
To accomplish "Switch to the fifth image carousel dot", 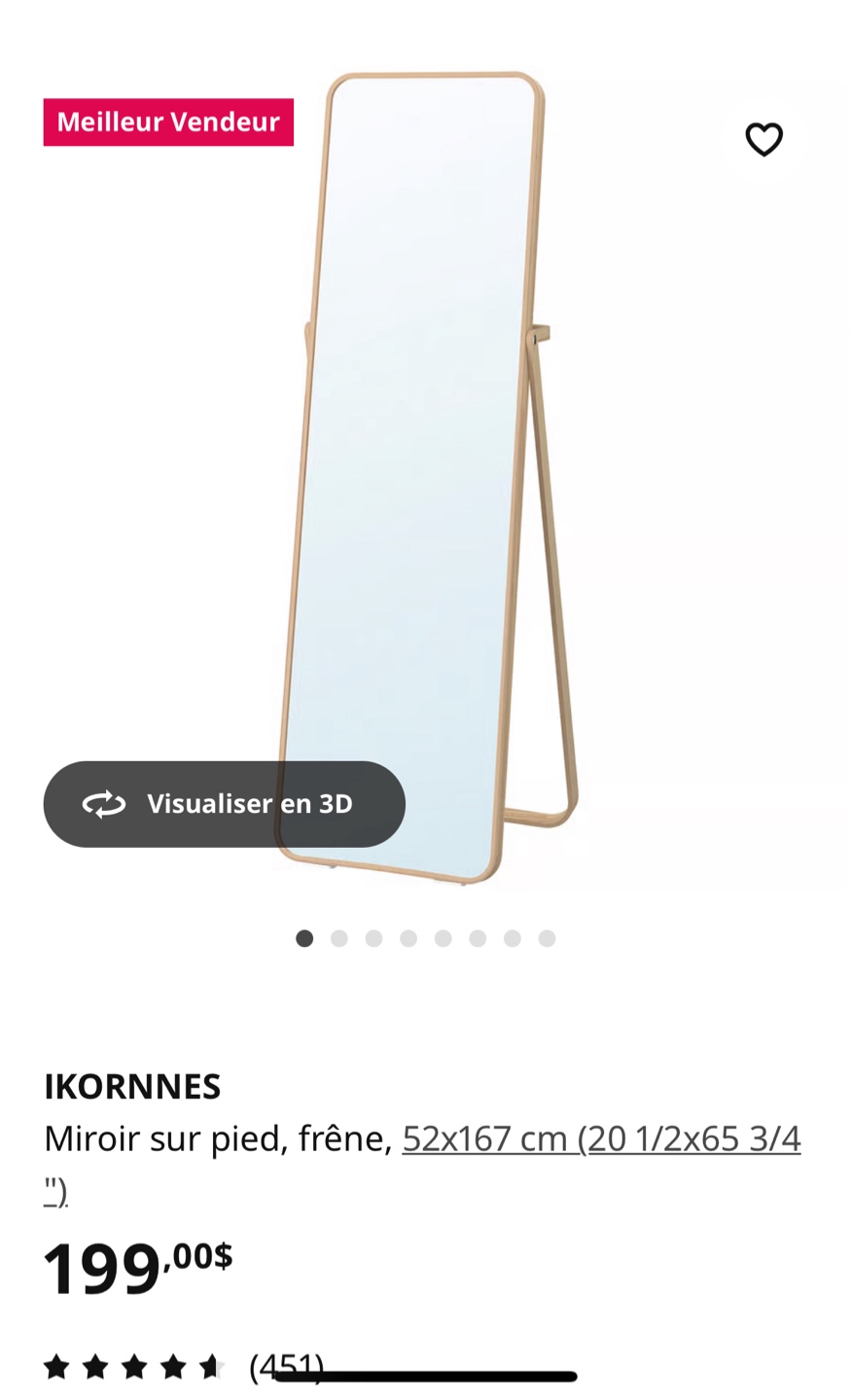I will tap(443, 938).
